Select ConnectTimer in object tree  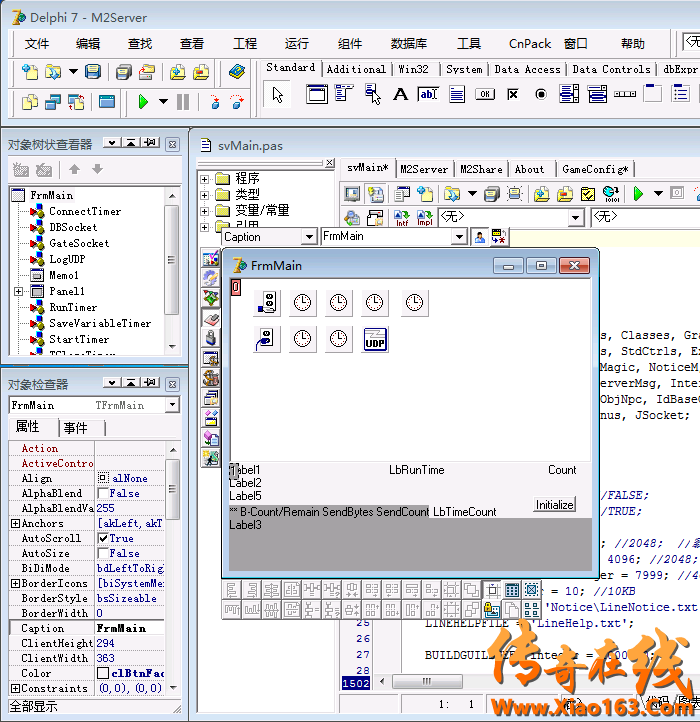(85, 211)
